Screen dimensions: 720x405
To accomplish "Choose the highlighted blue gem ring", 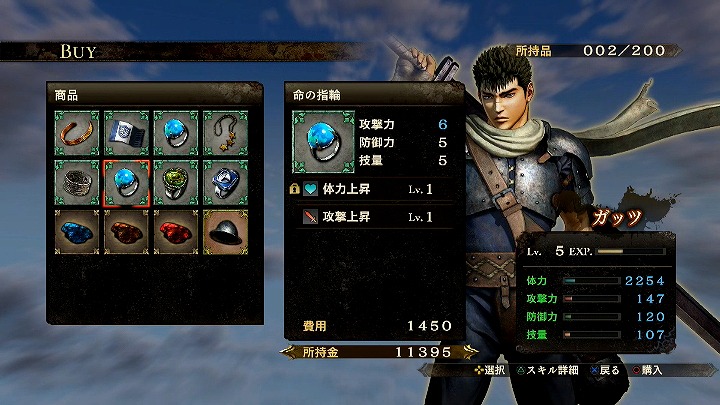I will 126,183.
